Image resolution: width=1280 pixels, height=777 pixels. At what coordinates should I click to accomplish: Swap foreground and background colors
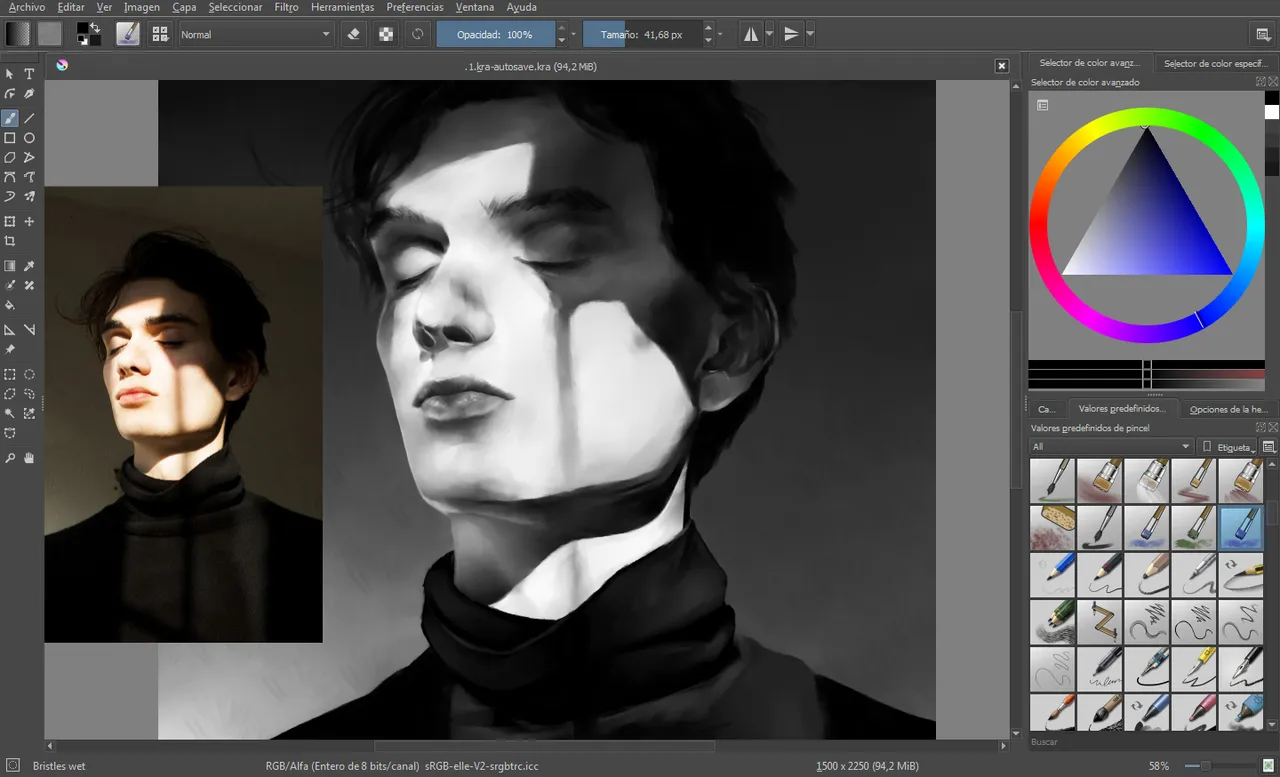tap(95, 27)
